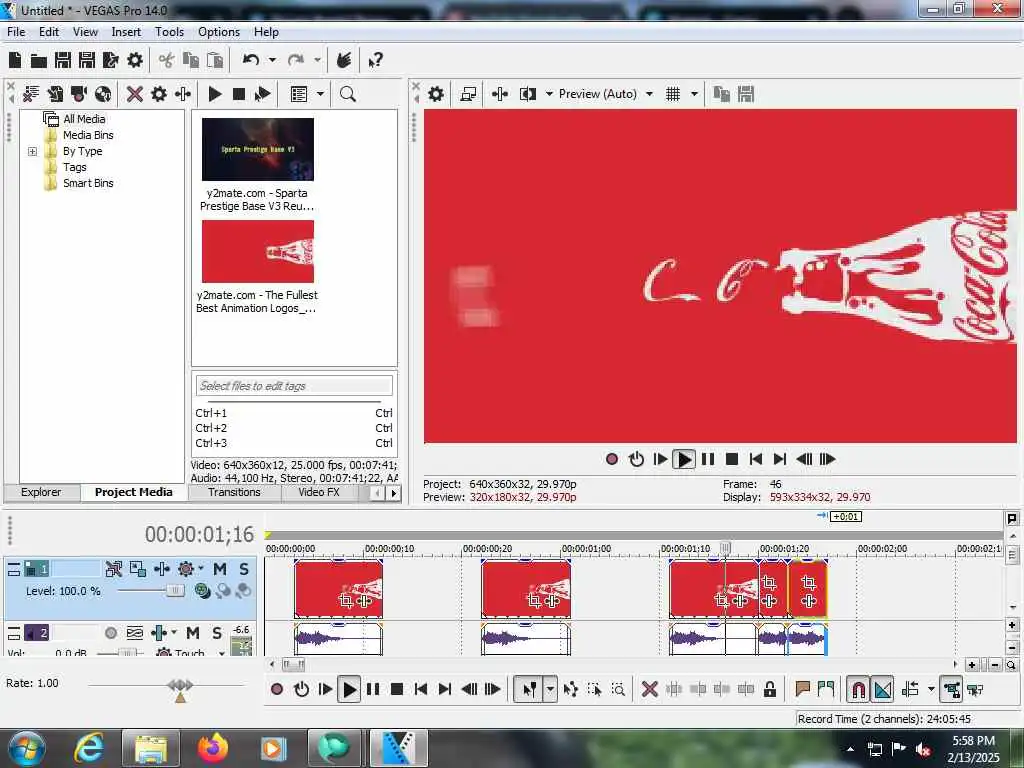The height and width of the screenshot is (768, 1024).
Task: Select the Envelope edit tool
Action: click(x=570, y=689)
